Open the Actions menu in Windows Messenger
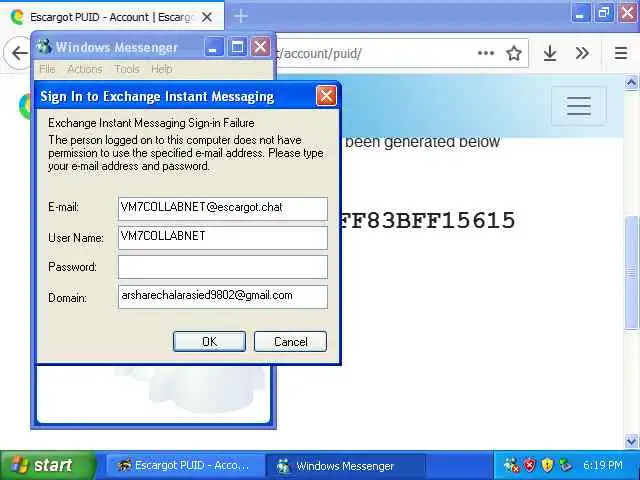 click(84, 69)
